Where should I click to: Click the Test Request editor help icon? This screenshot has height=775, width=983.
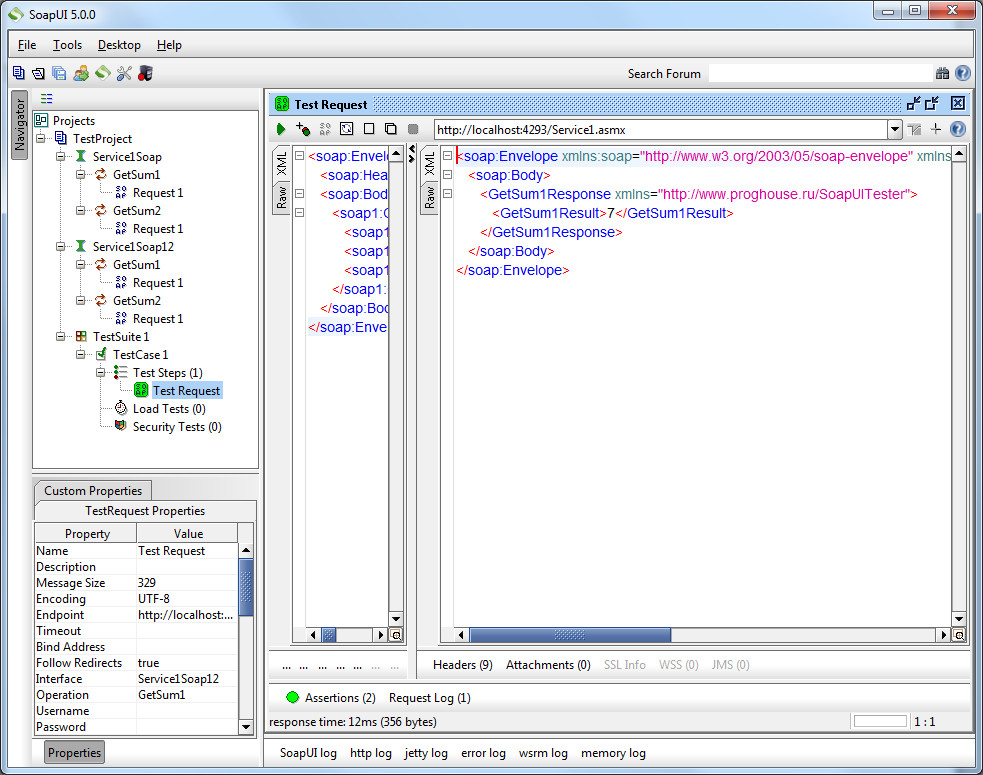(958, 129)
